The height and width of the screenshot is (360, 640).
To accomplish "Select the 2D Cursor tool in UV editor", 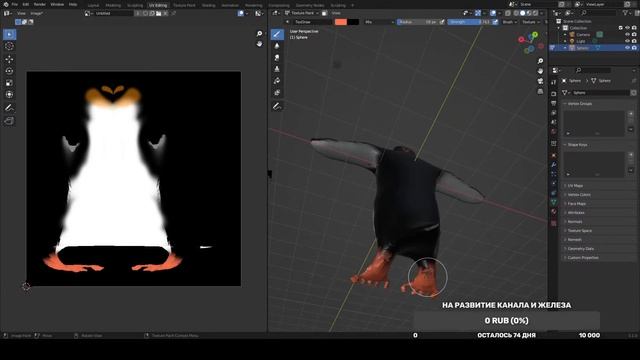I will tap(9, 46).
